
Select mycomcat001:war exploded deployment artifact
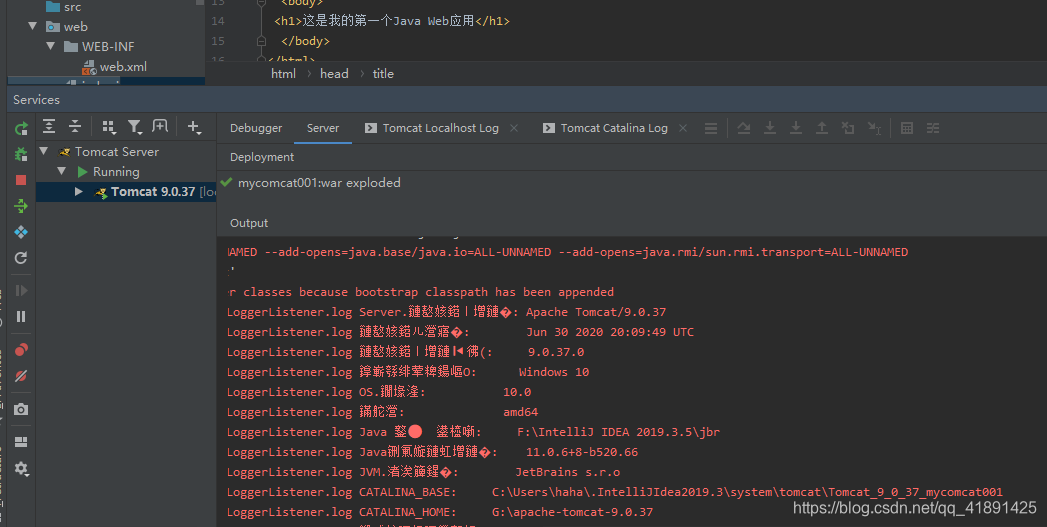click(x=318, y=183)
